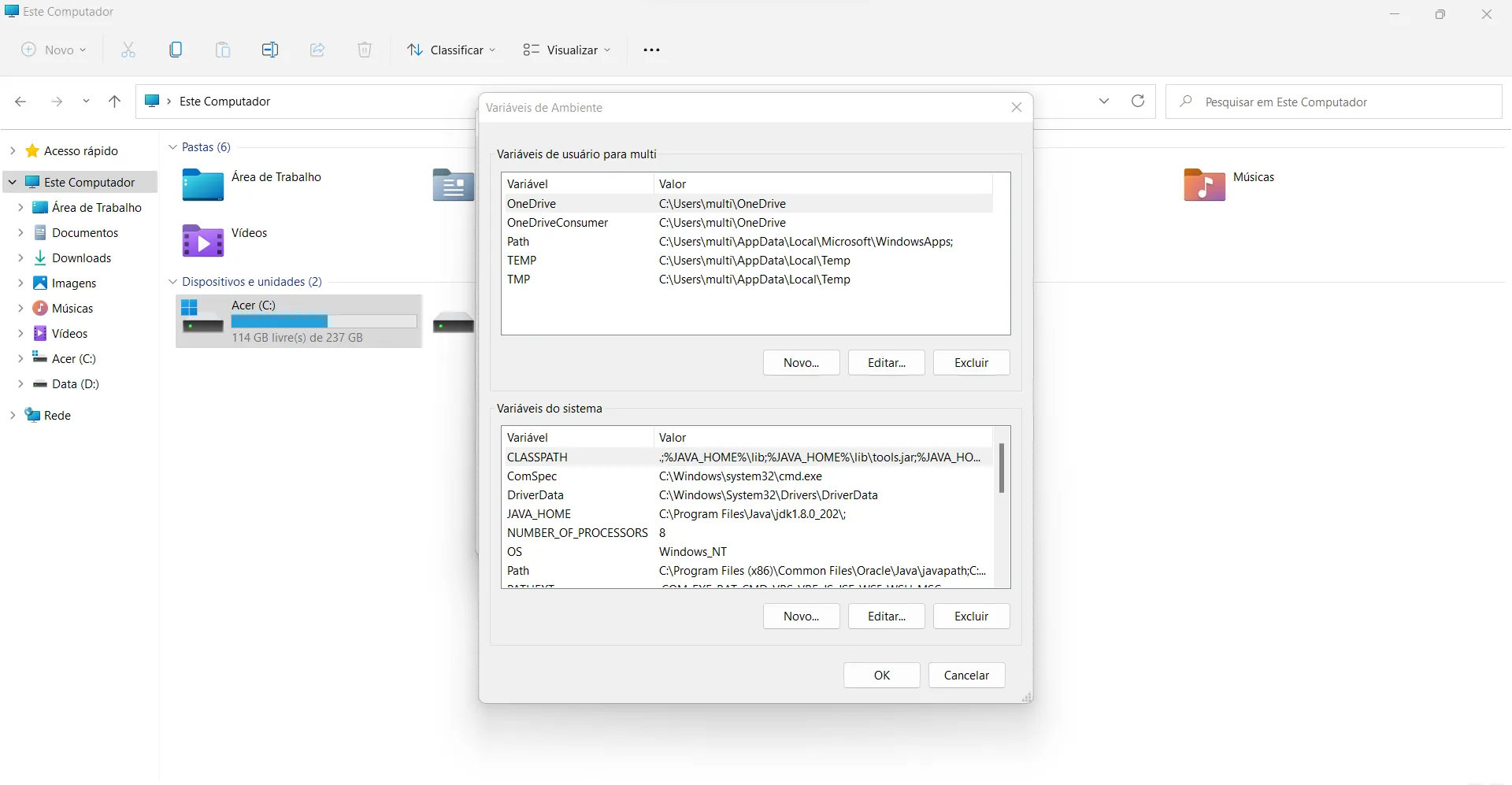Image resolution: width=1512 pixels, height=785 pixels.
Task: Select the NUMBER_OF_PROCESSORS system variable row
Action: pos(747,532)
